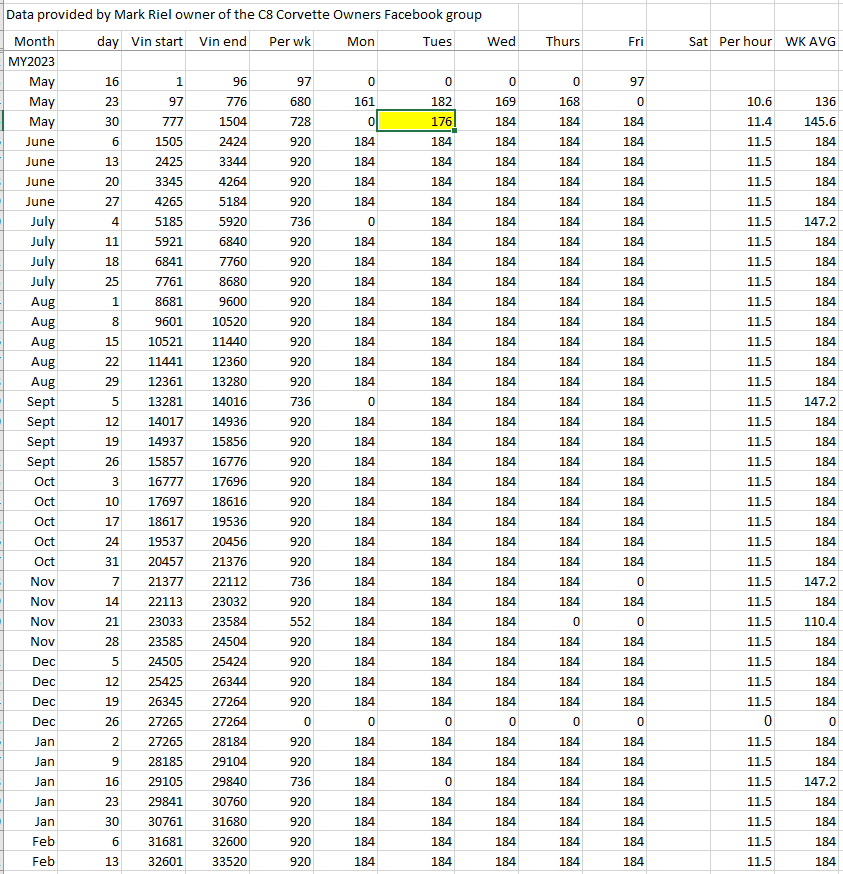Click the Per hour cell showing 10.6
Image resolution: width=843 pixels, height=874 pixels.
click(745, 102)
